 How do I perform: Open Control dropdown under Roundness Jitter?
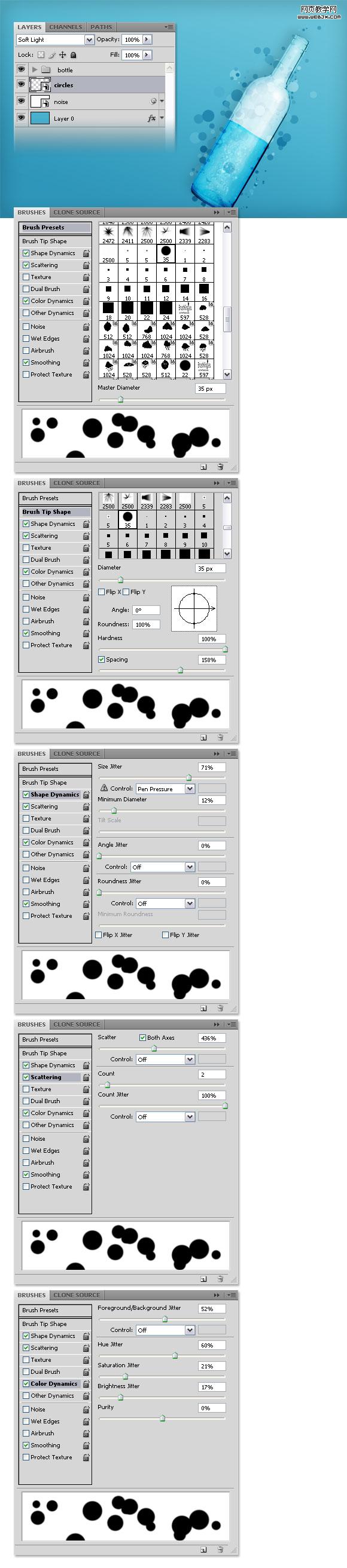190,904
